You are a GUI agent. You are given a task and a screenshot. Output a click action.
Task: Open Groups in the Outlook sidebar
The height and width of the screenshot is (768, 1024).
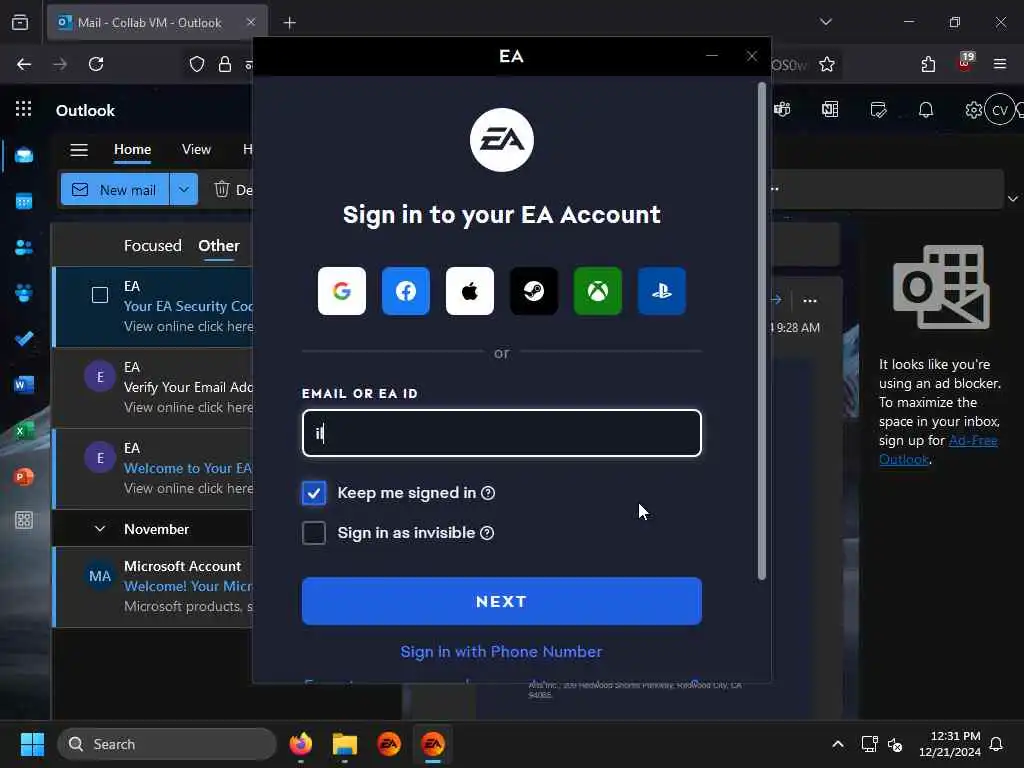tap(24, 293)
